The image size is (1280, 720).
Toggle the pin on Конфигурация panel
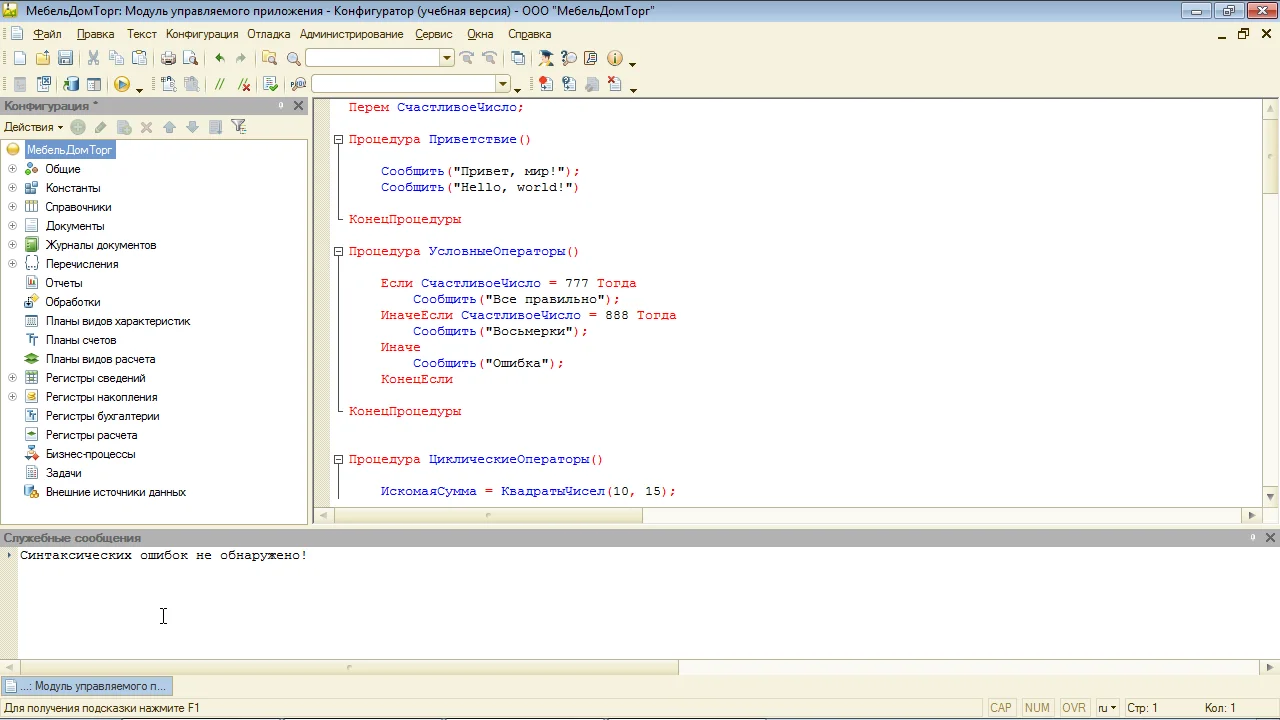pos(281,106)
